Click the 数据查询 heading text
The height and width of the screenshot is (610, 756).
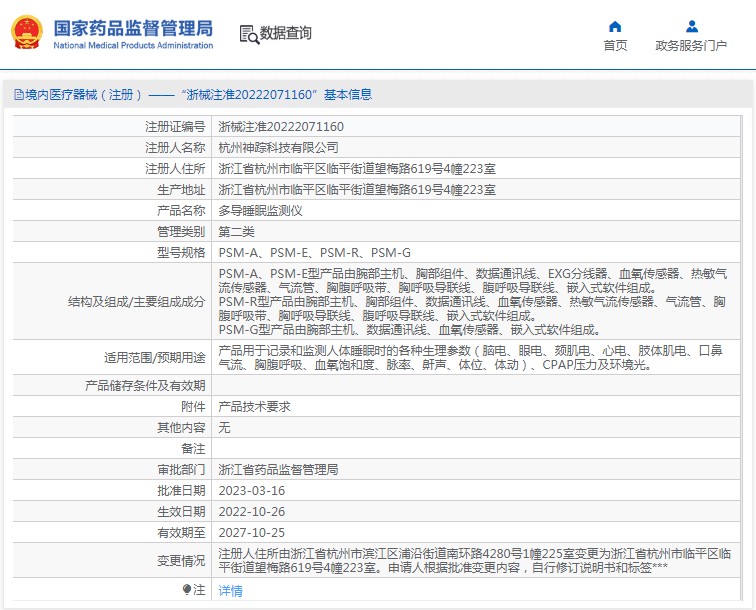pos(286,34)
